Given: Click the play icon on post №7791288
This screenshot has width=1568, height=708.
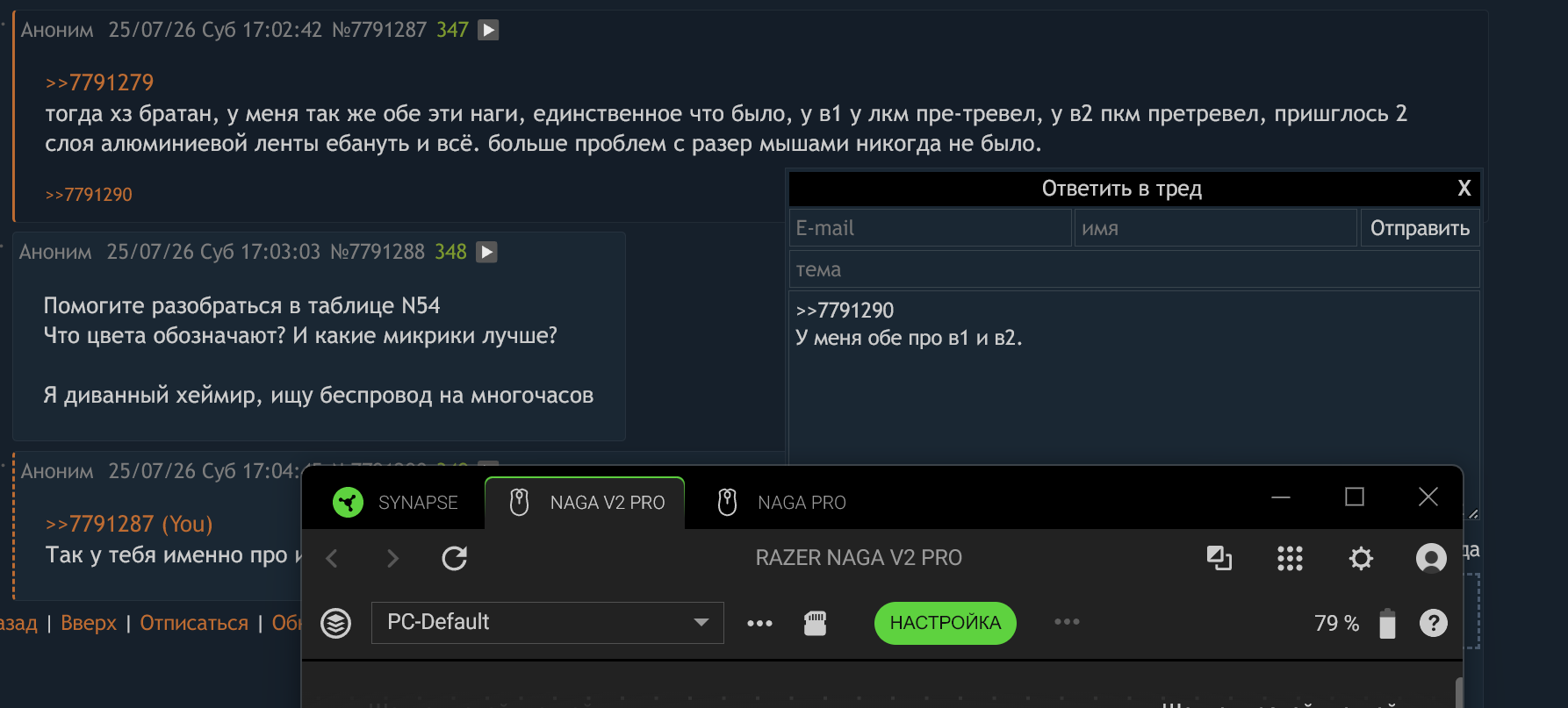Looking at the screenshot, I should (x=486, y=253).
